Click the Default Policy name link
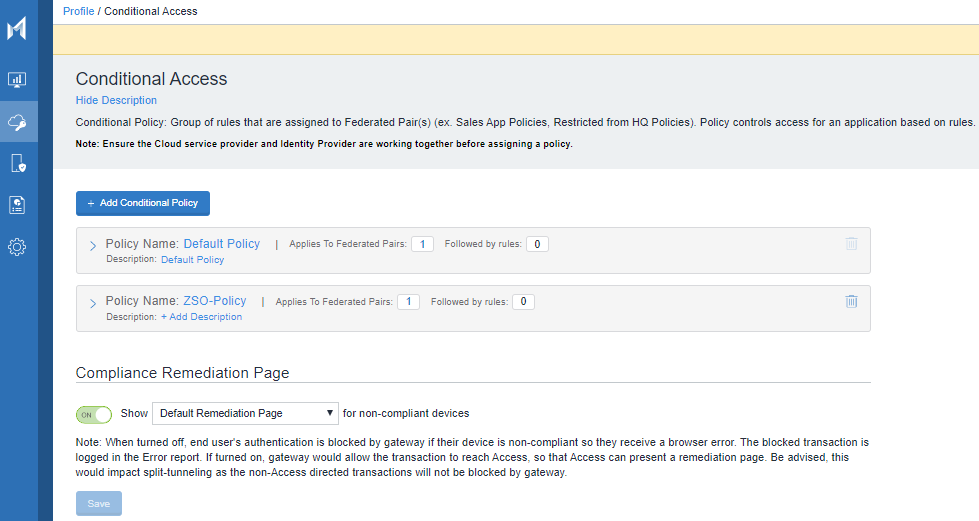 tap(221, 243)
